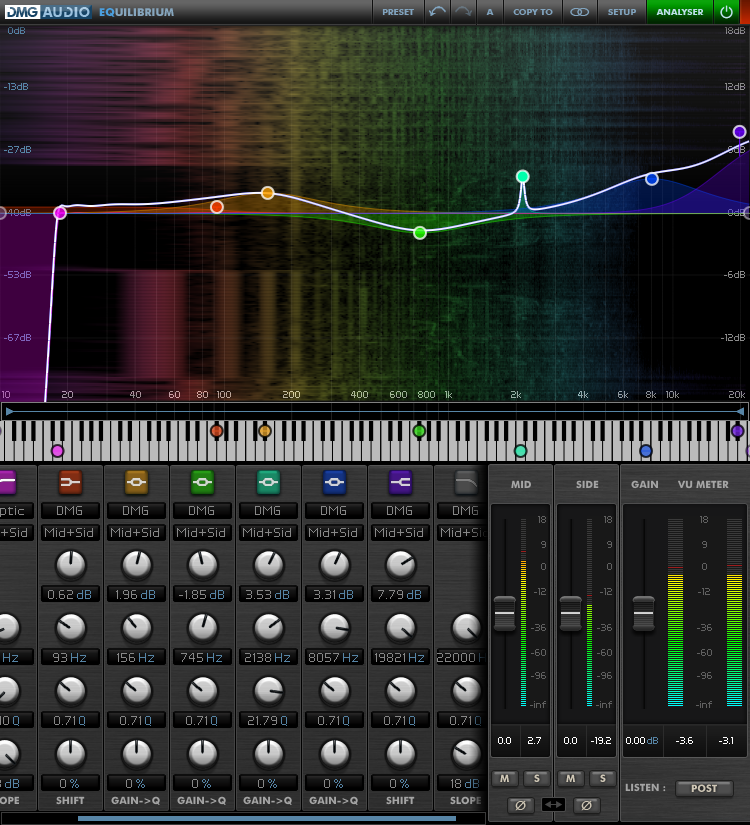Toggle the plugin power bypass button
Viewport: 750px width, 825px height.
[726, 12]
